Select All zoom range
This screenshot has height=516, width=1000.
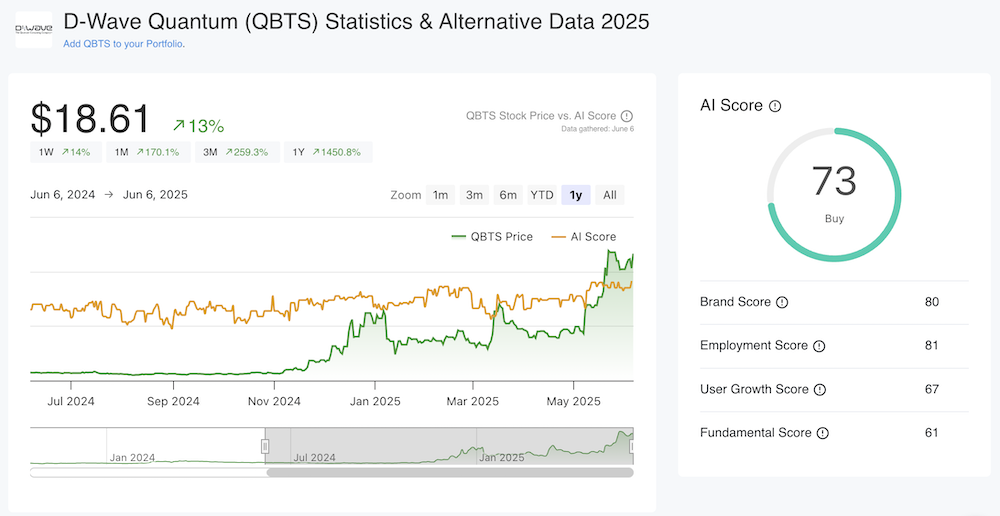610,195
